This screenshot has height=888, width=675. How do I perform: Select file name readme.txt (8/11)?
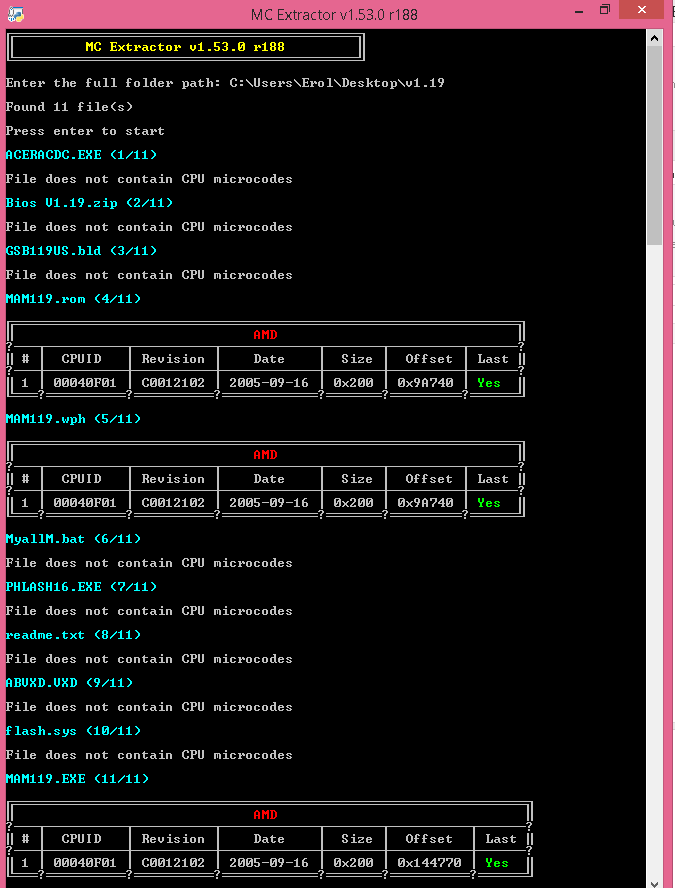click(x=73, y=635)
